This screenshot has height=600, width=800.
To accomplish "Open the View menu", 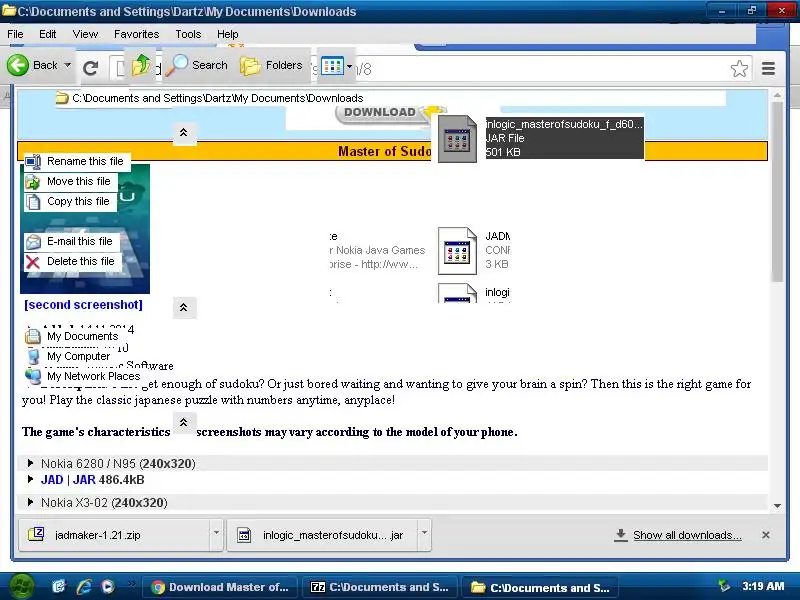I will point(85,34).
